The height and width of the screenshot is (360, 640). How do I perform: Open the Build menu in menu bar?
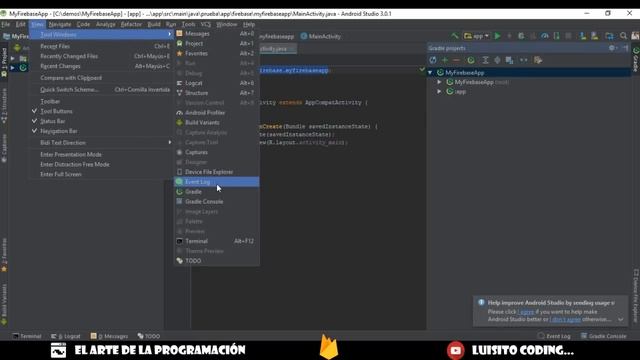pos(154,24)
